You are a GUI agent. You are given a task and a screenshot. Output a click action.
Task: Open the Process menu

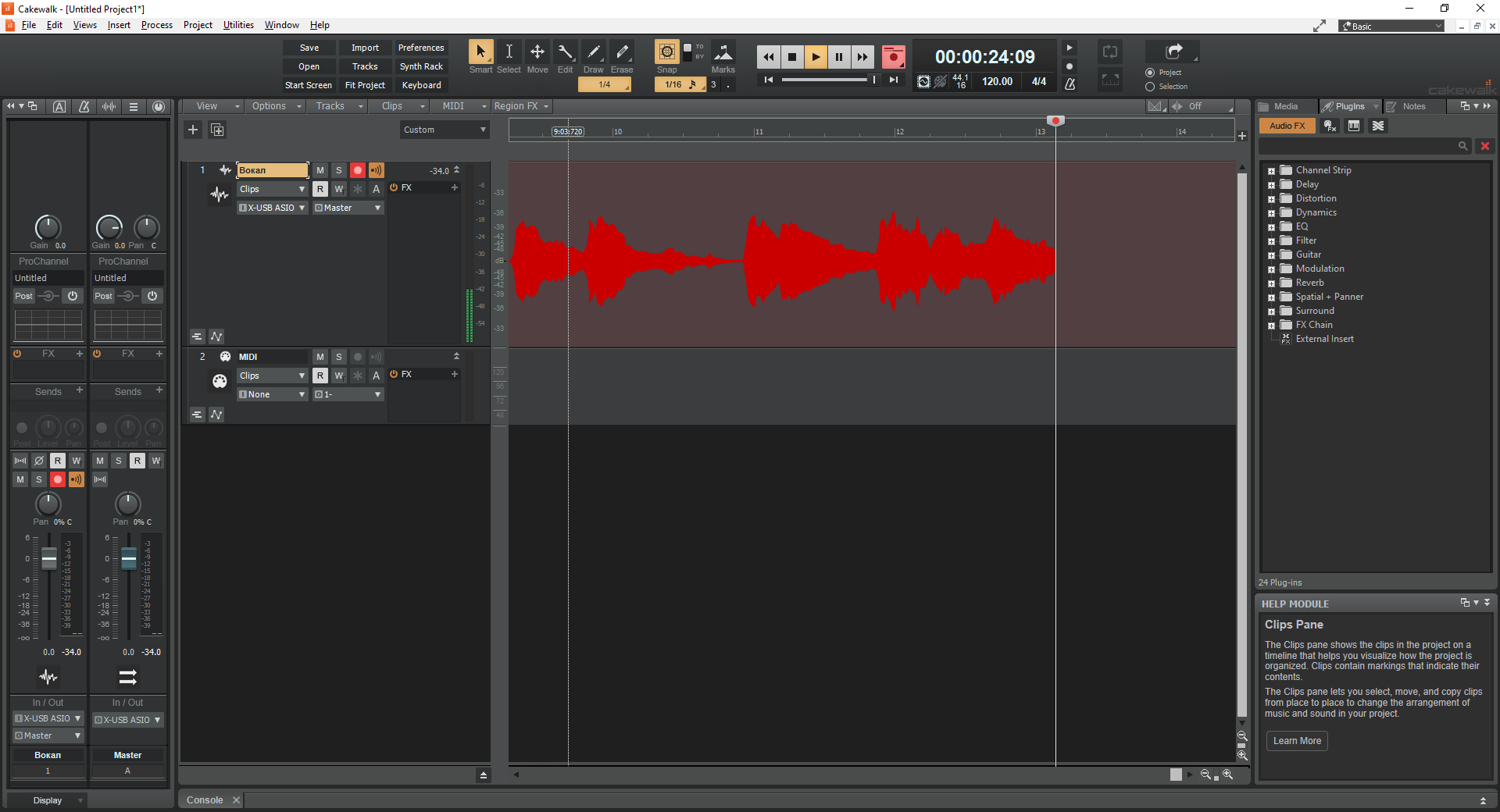coord(156,25)
